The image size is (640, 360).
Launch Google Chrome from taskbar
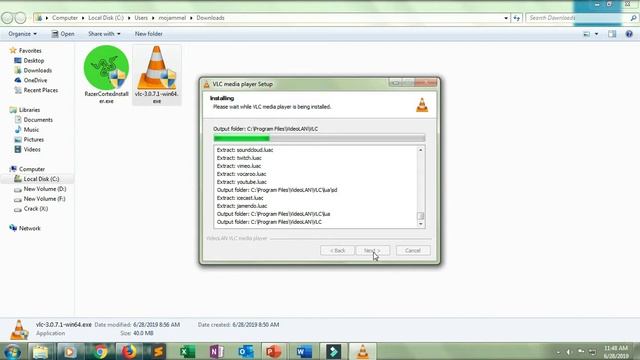click(x=100, y=351)
